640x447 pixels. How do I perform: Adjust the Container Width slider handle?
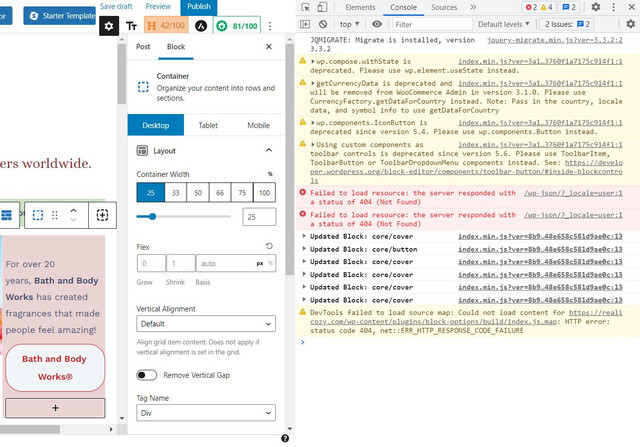[152, 216]
